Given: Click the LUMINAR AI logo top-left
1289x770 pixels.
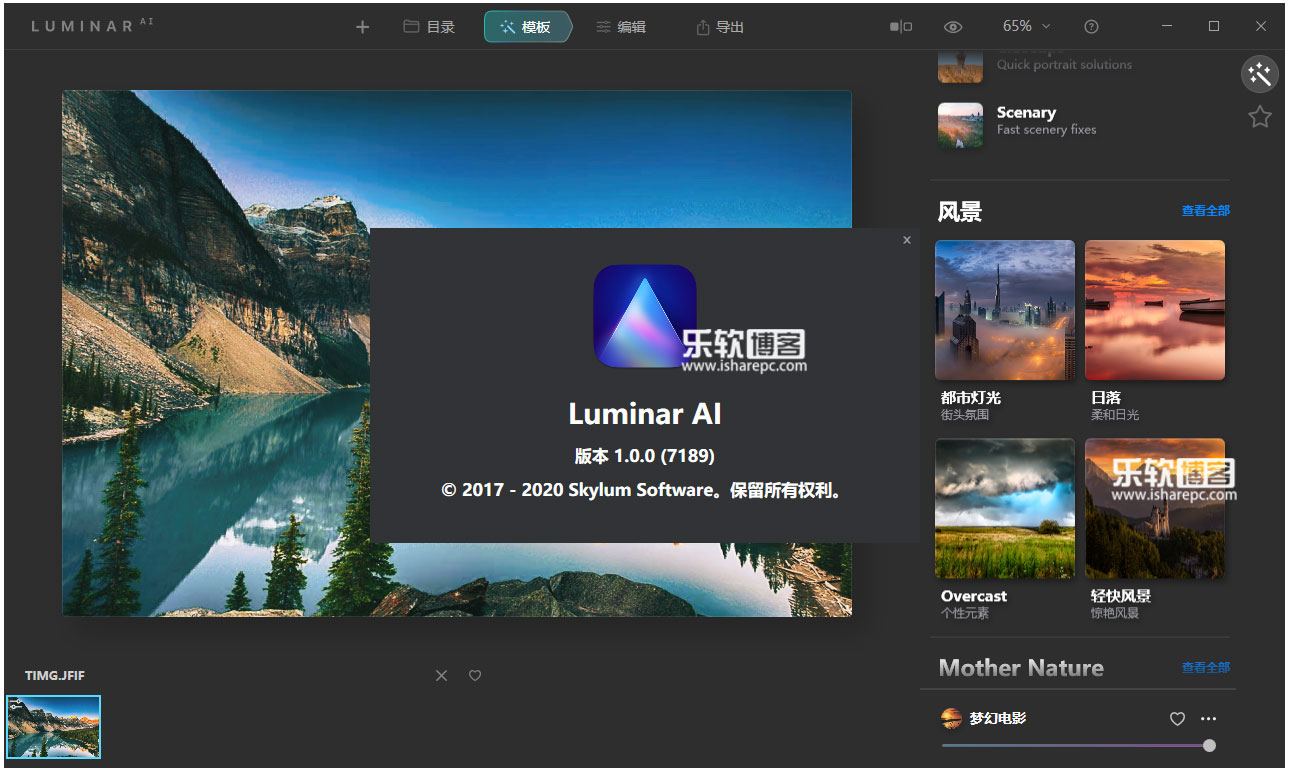Looking at the screenshot, I should tap(92, 26).
